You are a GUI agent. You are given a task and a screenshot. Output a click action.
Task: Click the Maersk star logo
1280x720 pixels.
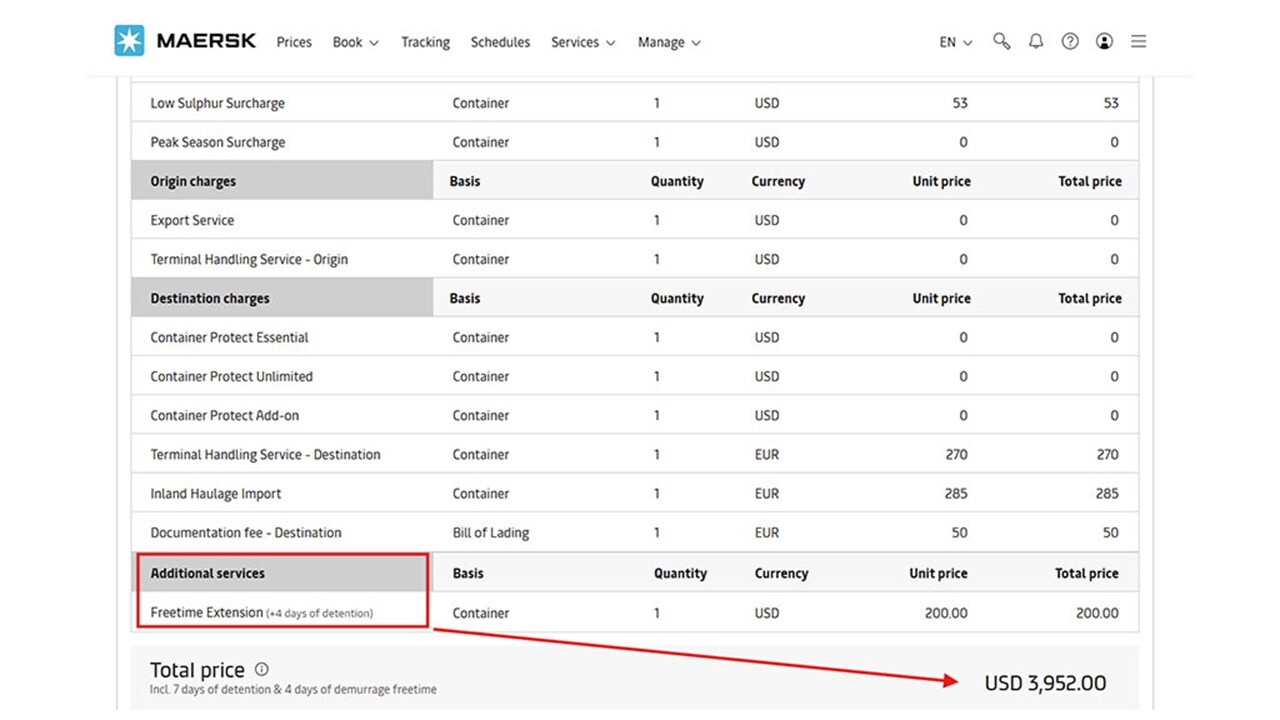[128, 40]
